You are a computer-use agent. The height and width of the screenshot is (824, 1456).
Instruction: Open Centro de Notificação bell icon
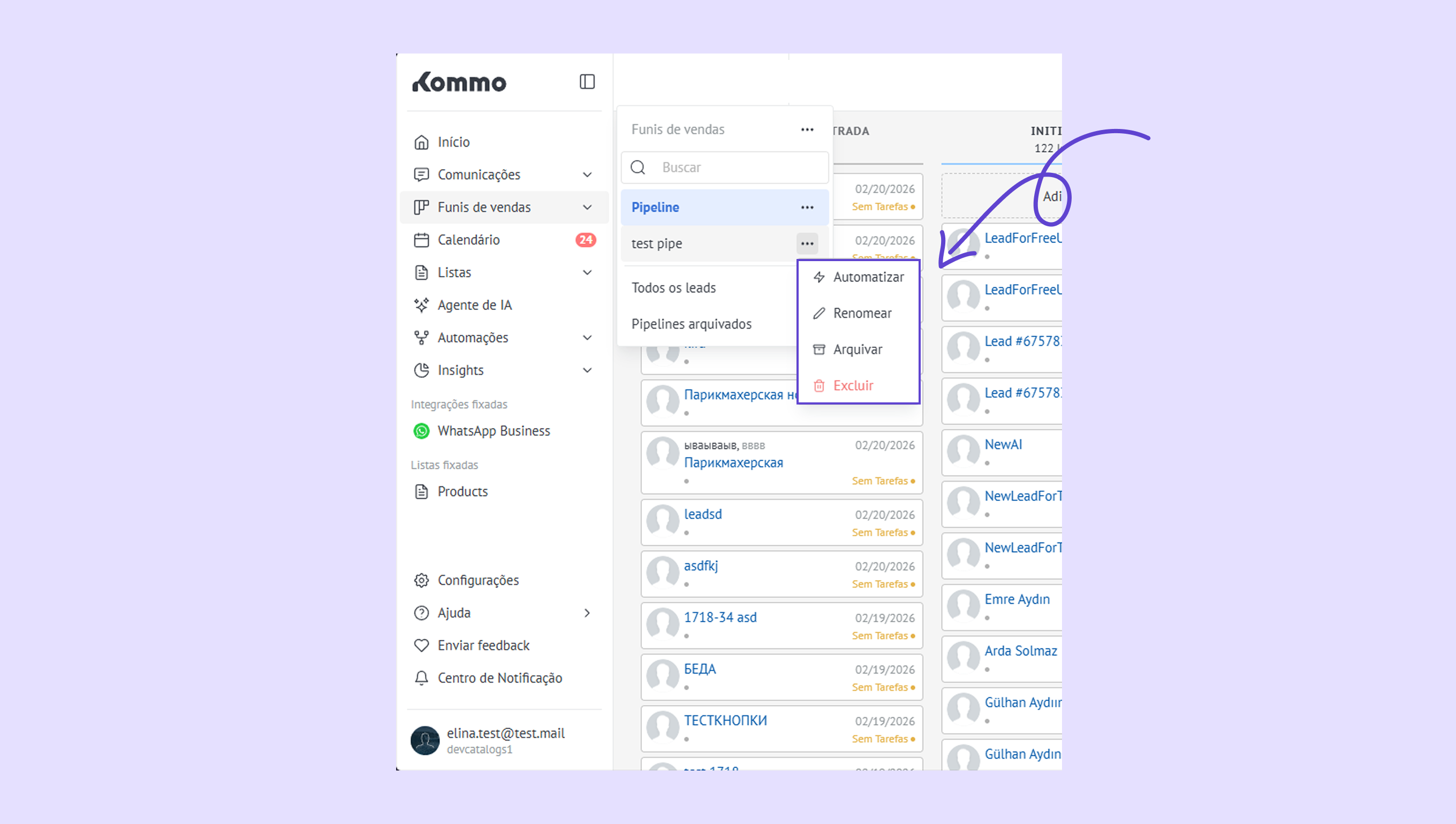(421, 678)
